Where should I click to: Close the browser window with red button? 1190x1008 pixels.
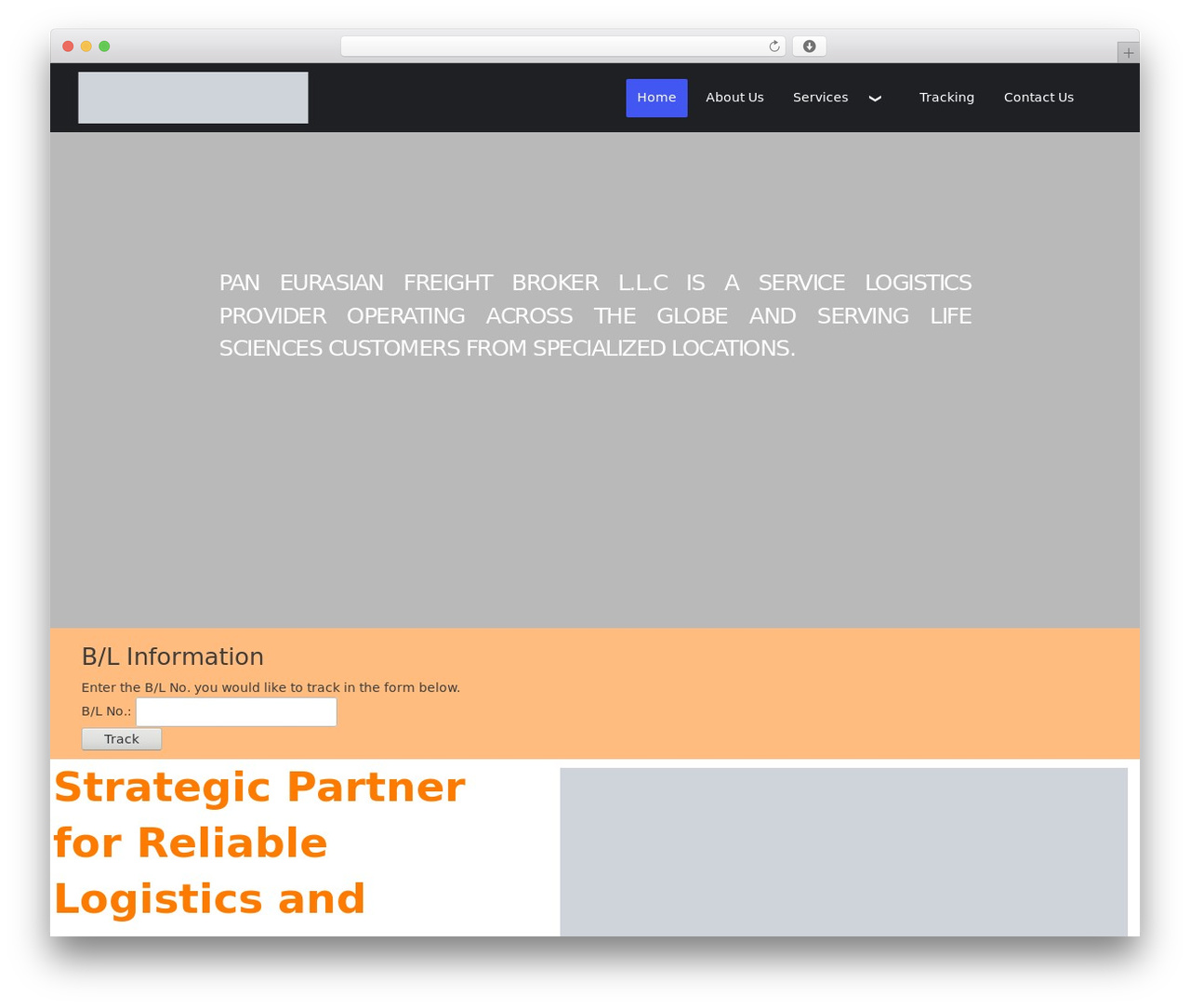coord(68,46)
